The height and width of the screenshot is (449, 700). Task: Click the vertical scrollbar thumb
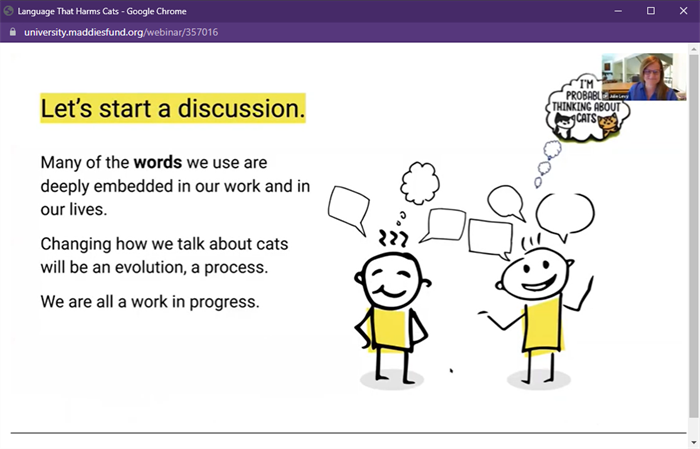(x=693, y=240)
